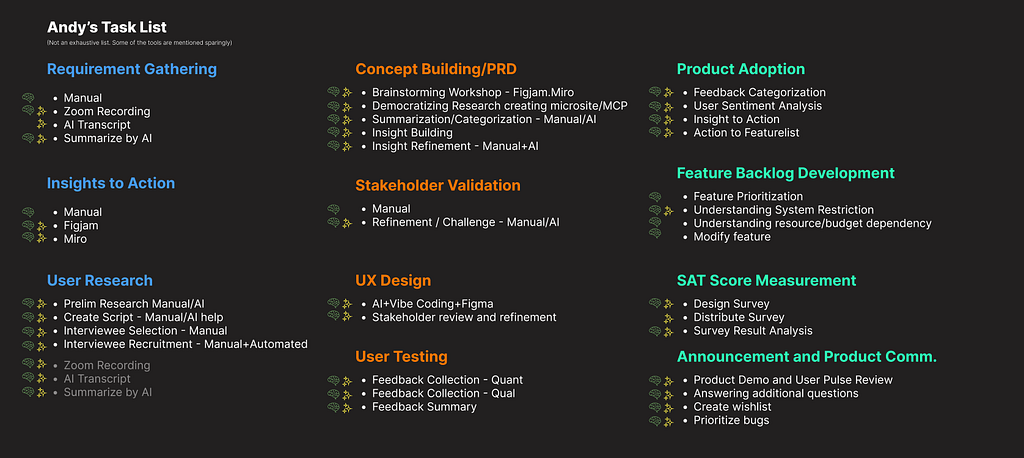Click sparkle icon next to Interviewee Selection - Manual

(x=42, y=331)
